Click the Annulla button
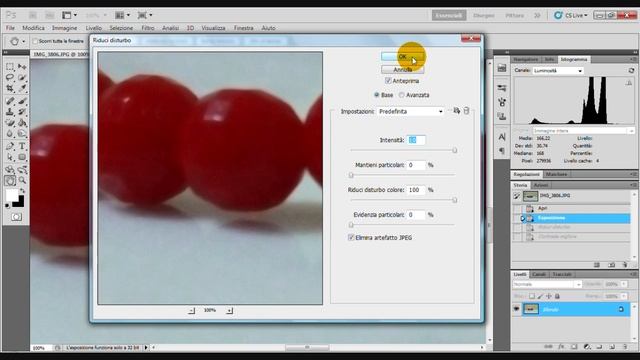Image resolution: width=640 pixels, height=360 pixels. [402, 69]
